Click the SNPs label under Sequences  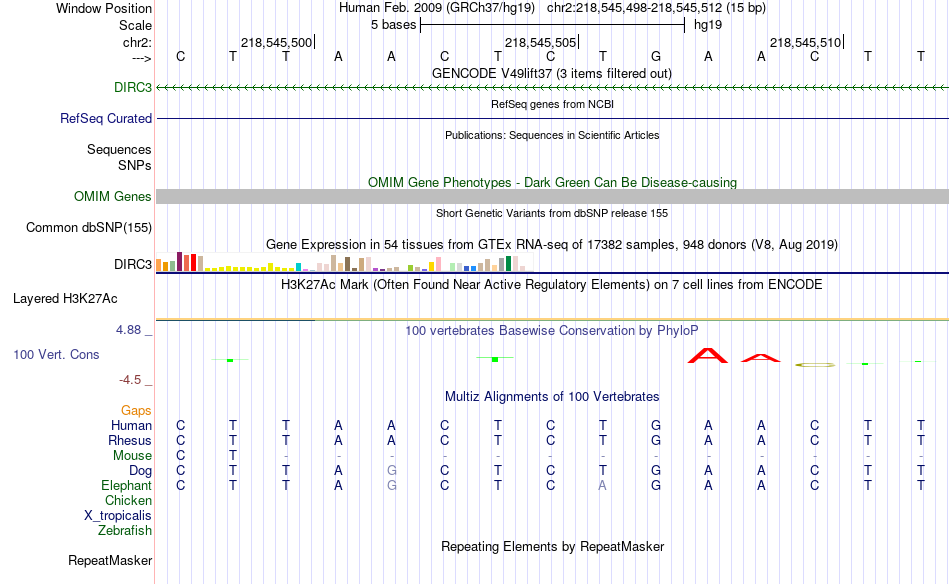[x=135, y=165]
